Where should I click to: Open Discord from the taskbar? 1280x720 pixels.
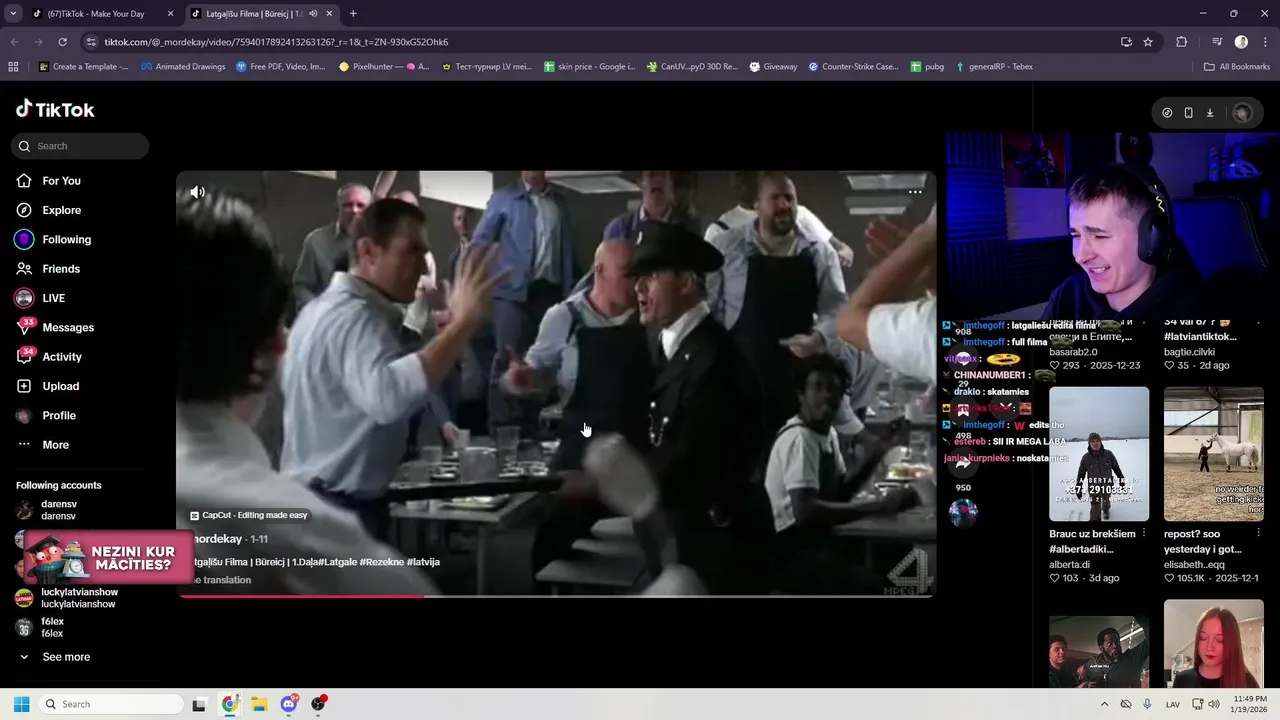coord(289,704)
